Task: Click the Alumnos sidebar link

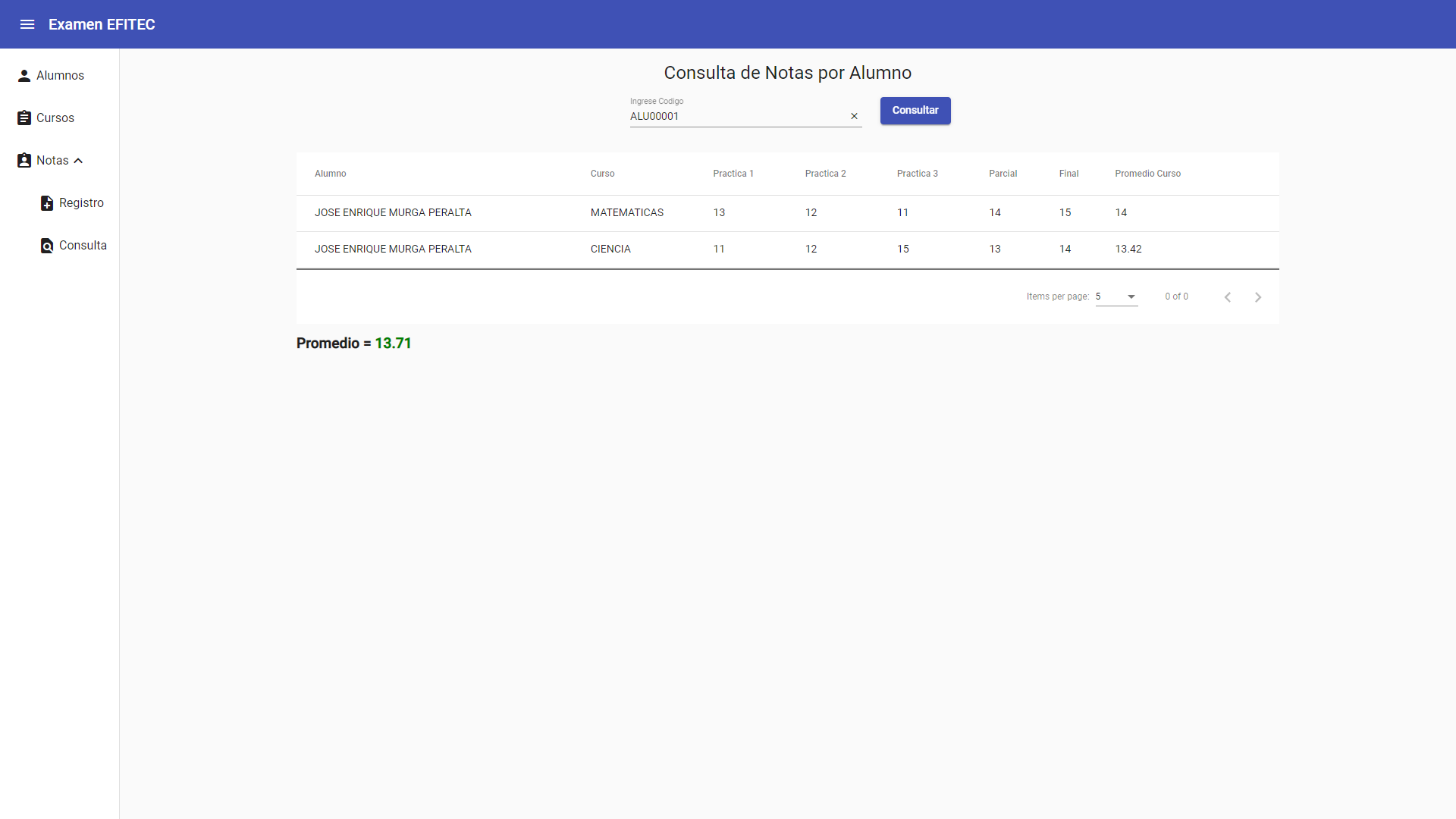Action: tap(60, 75)
